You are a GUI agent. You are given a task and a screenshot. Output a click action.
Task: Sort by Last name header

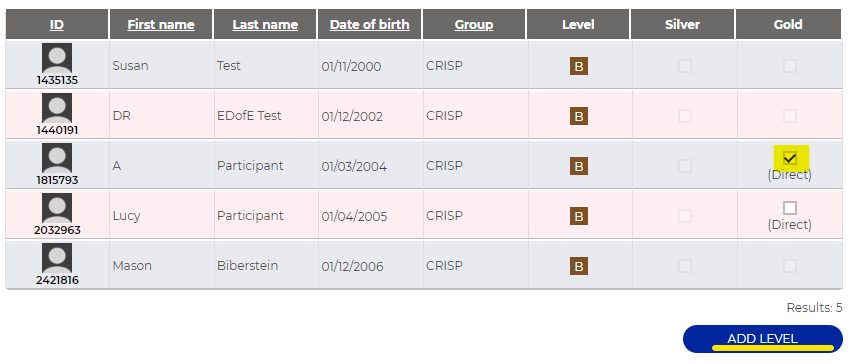(265, 25)
